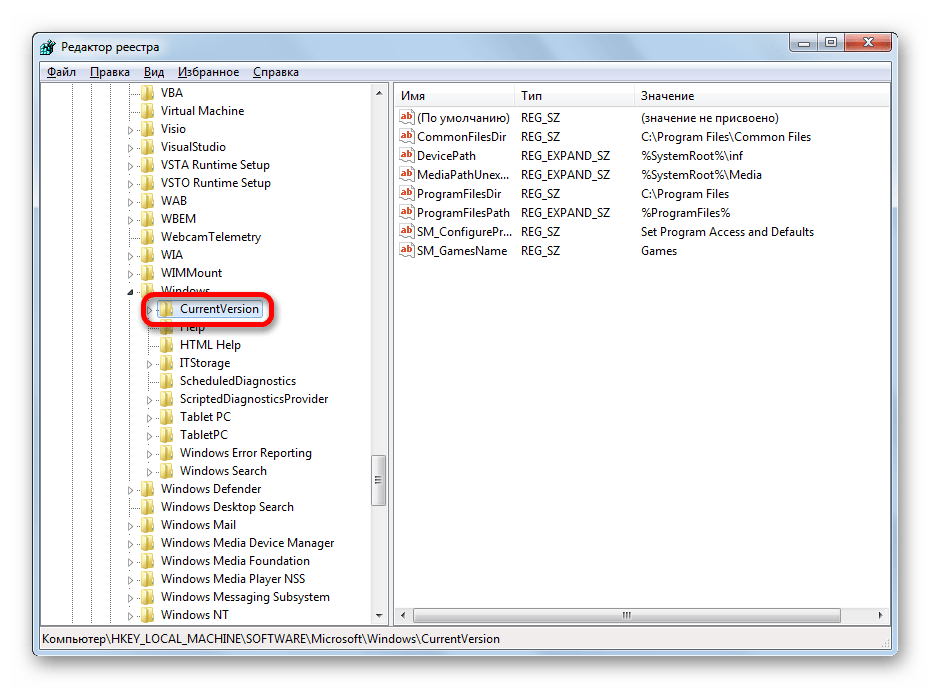This screenshot has width=931, height=689.
Task: Click the Visio folder icon
Action: point(148,129)
